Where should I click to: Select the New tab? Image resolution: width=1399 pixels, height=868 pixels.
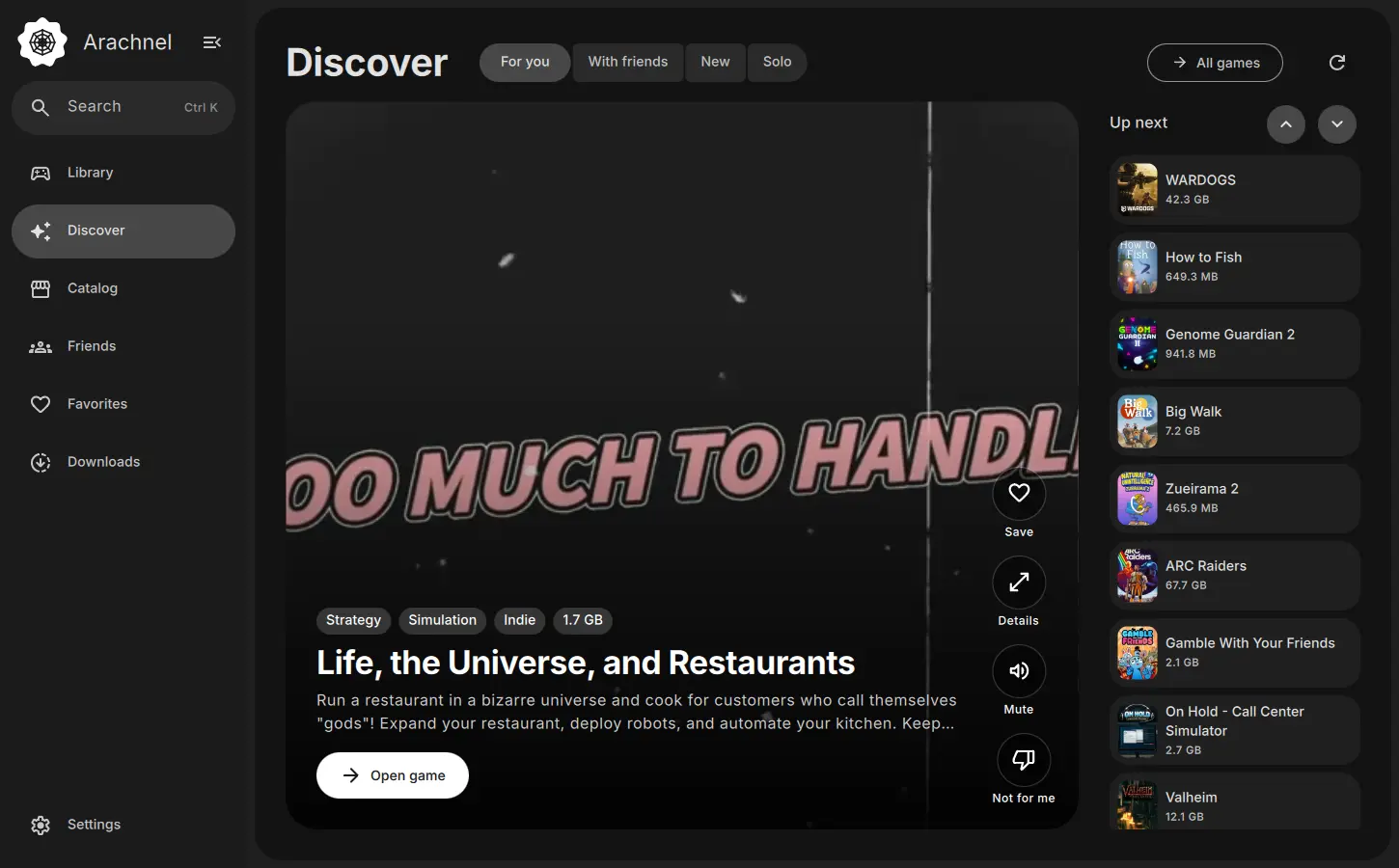click(x=715, y=63)
